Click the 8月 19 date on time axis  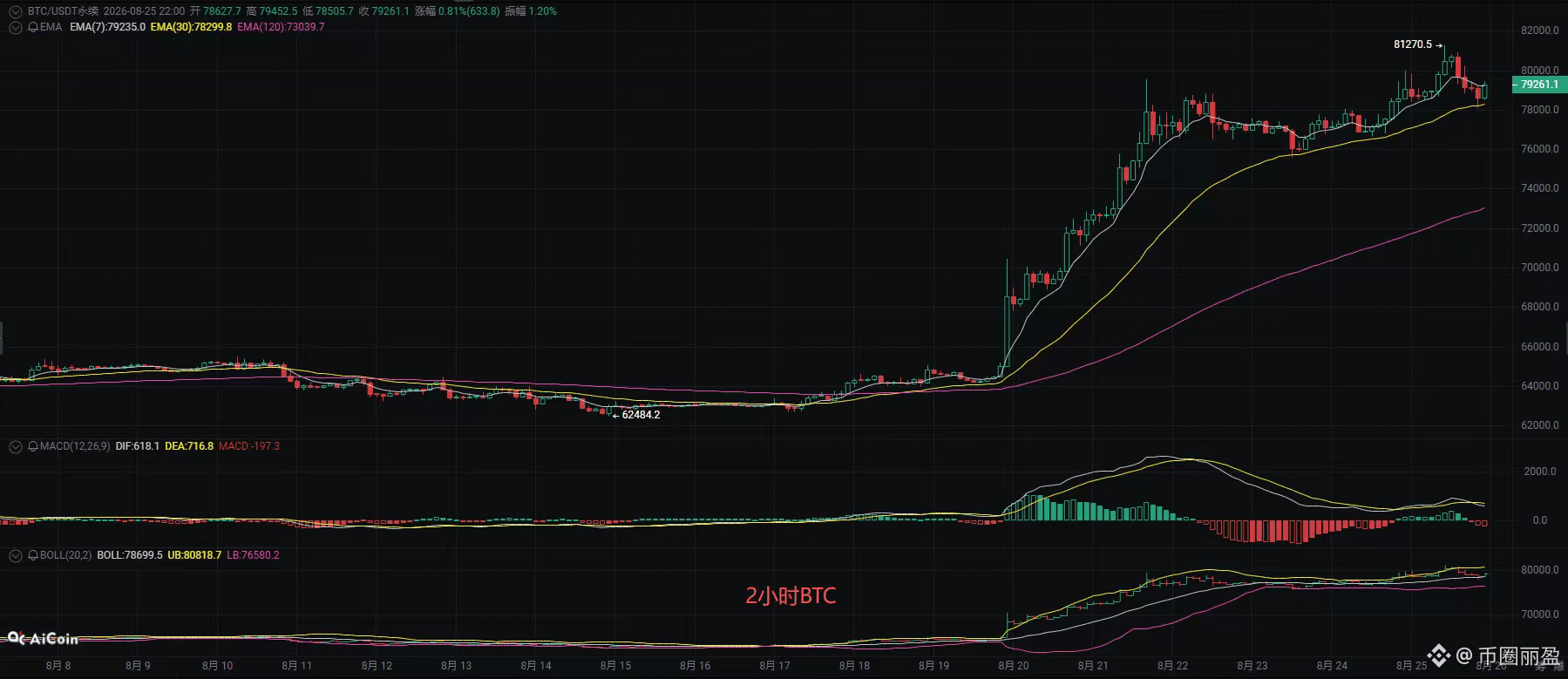pos(933,666)
